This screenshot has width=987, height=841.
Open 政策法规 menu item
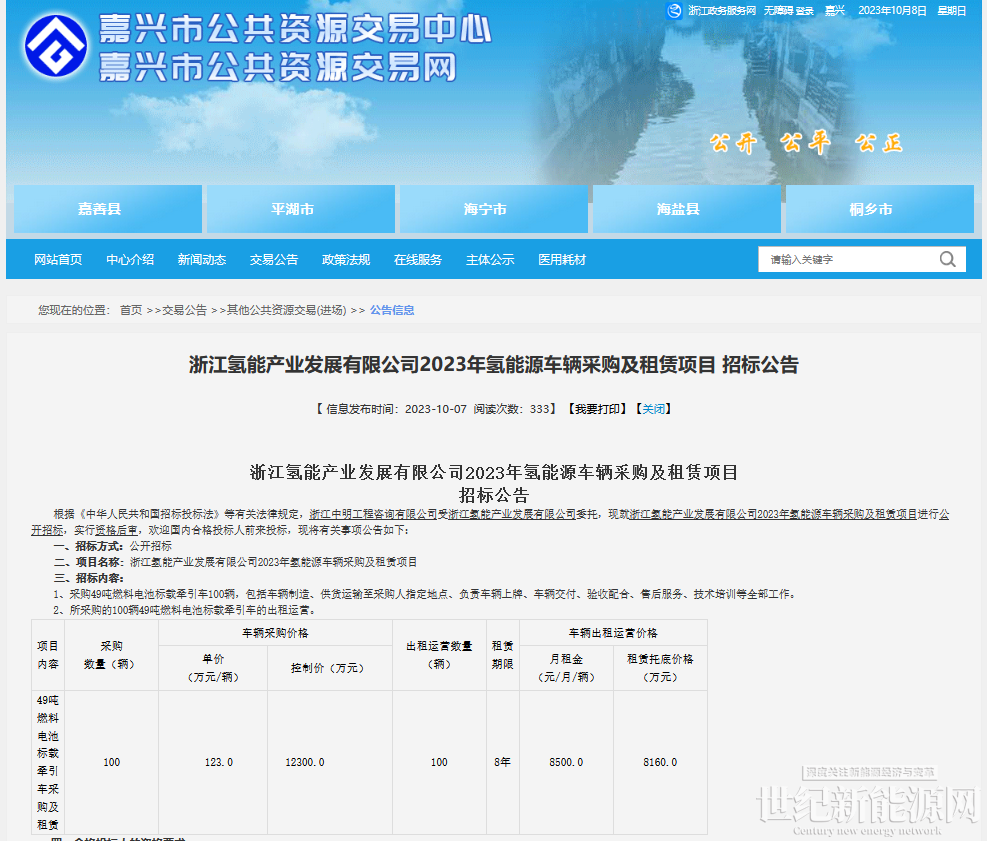[x=346, y=259]
